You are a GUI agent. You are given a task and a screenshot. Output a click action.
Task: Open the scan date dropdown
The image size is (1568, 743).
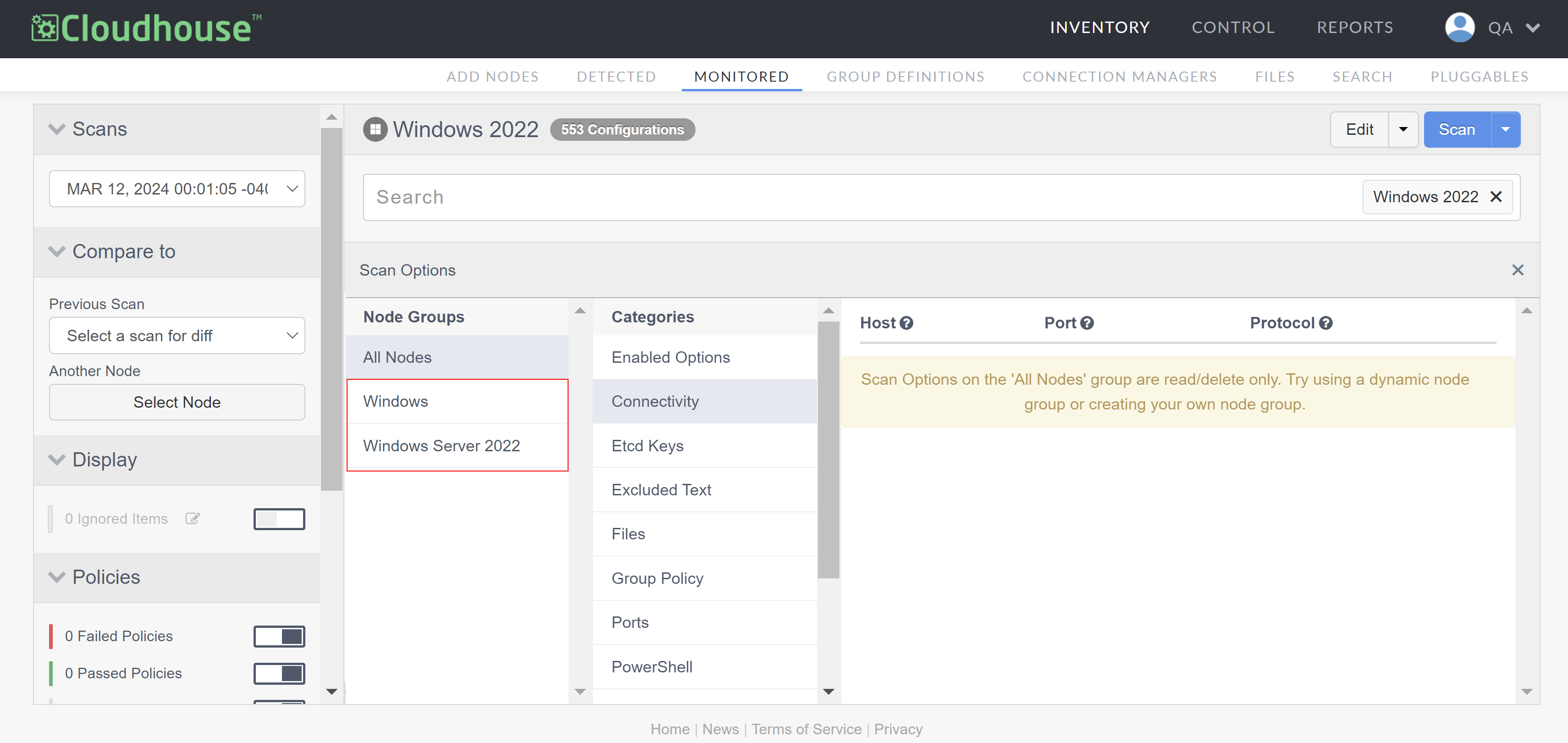pos(177,189)
